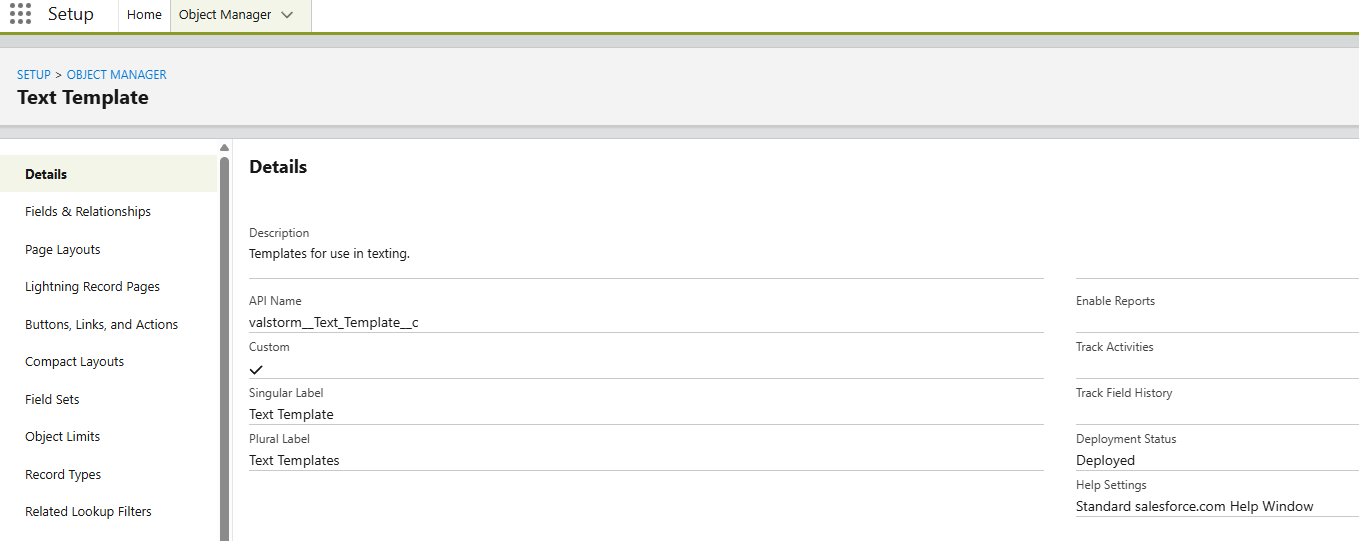Open the App Launcher grid icon
The height and width of the screenshot is (541, 1359).
pos(20,14)
